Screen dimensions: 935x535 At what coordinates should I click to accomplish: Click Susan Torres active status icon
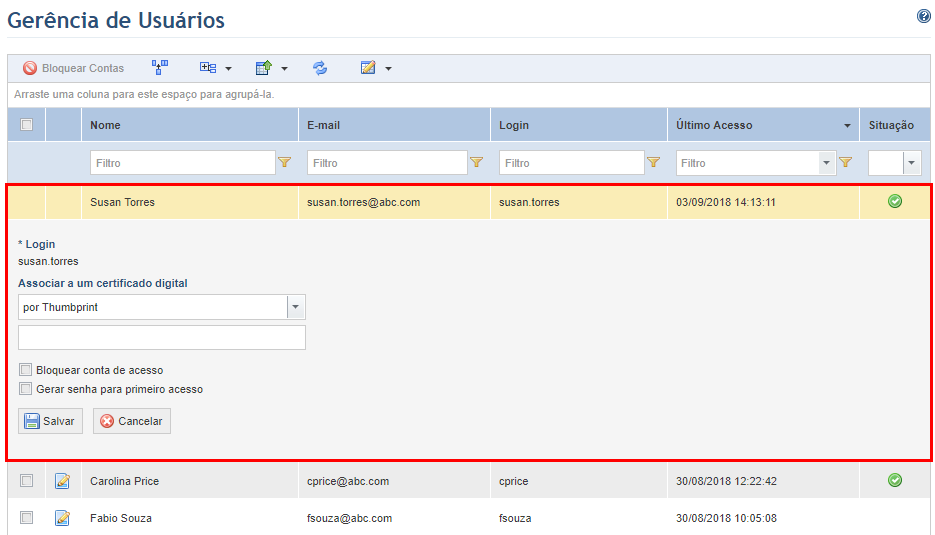pos(894,202)
